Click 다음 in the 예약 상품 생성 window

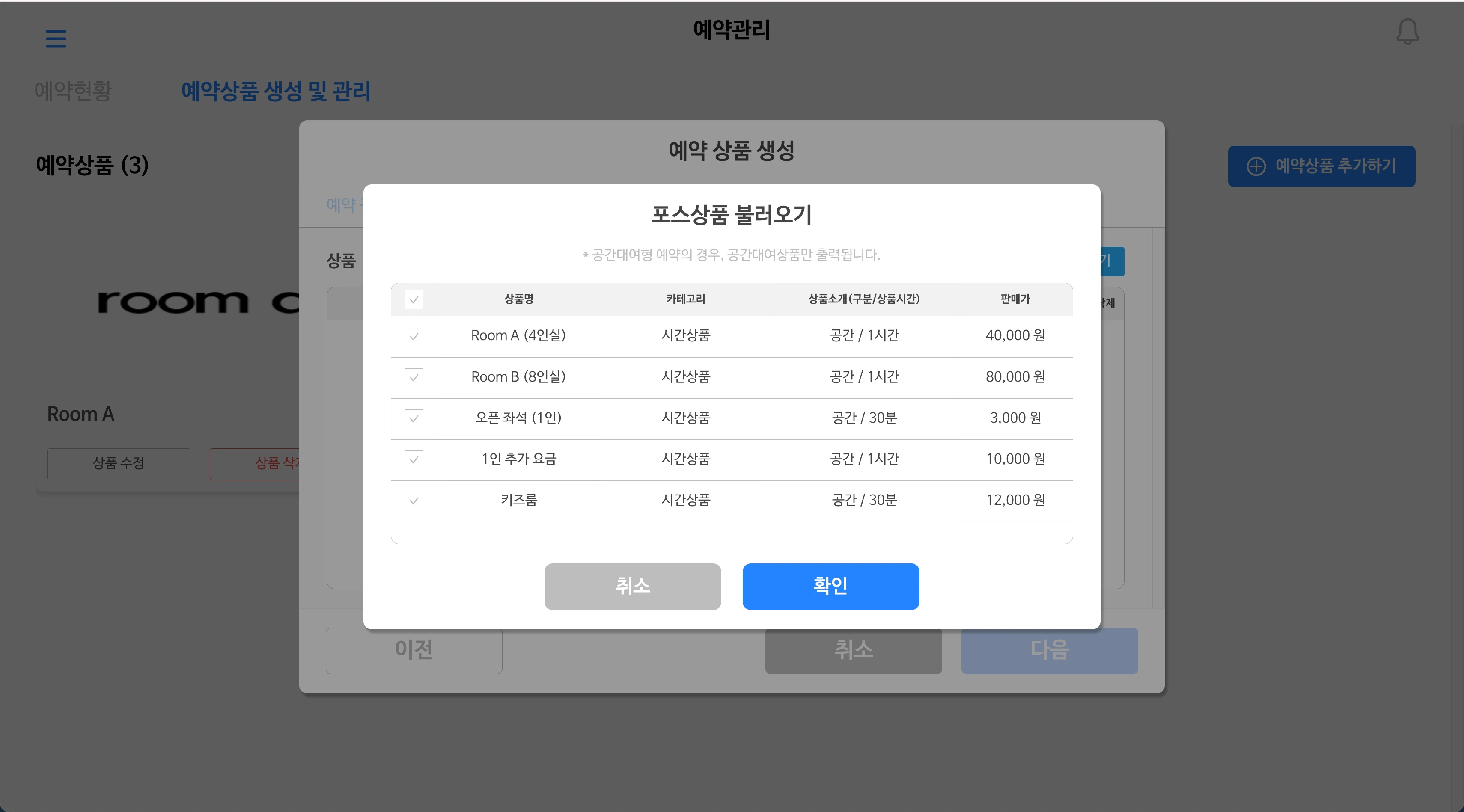(x=1049, y=651)
